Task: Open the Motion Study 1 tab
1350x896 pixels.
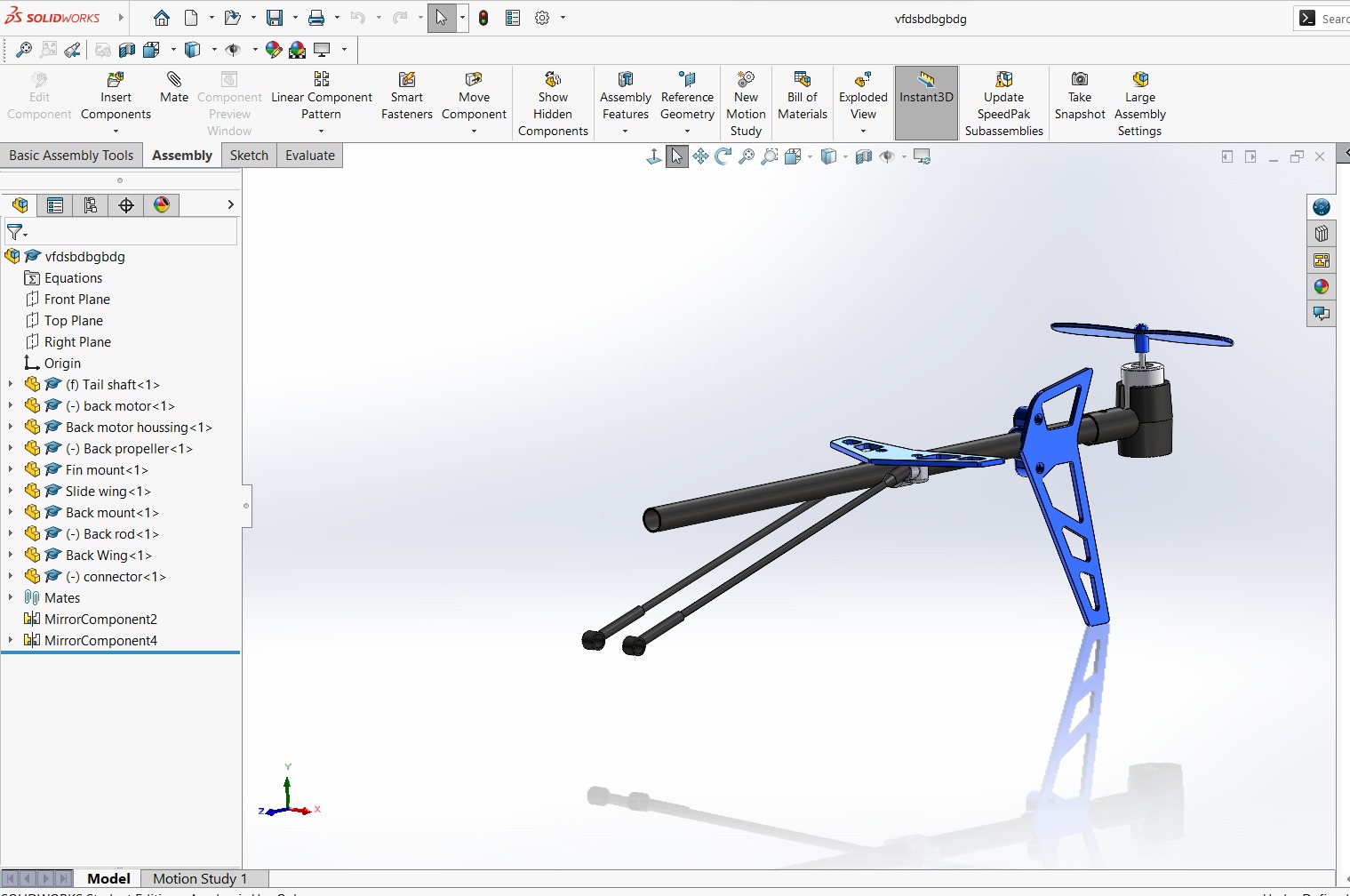Action: click(x=200, y=878)
